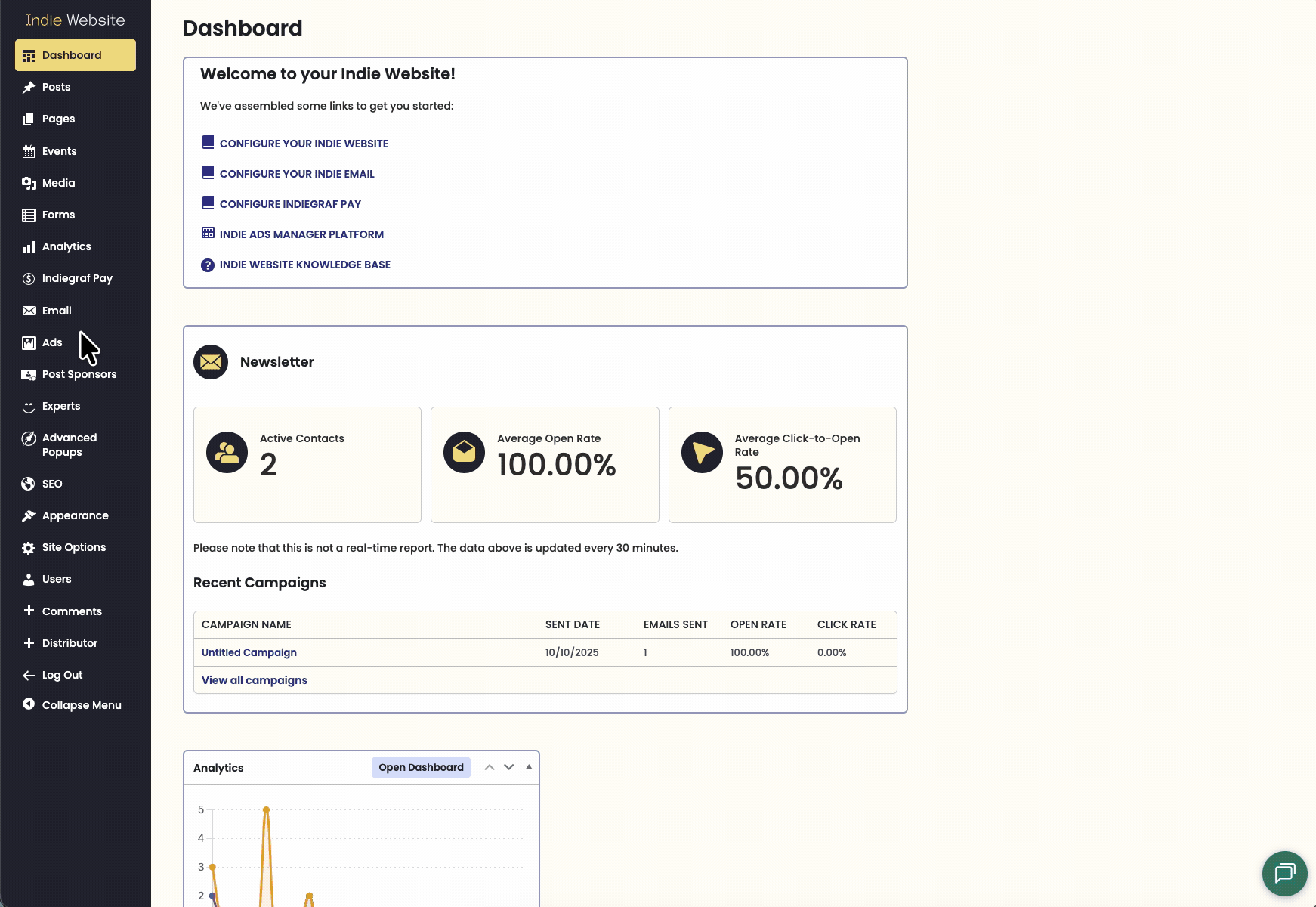The width and height of the screenshot is (1316, 907).
Task: Click the SEO globe icon
Action: [x=29, y=484]
